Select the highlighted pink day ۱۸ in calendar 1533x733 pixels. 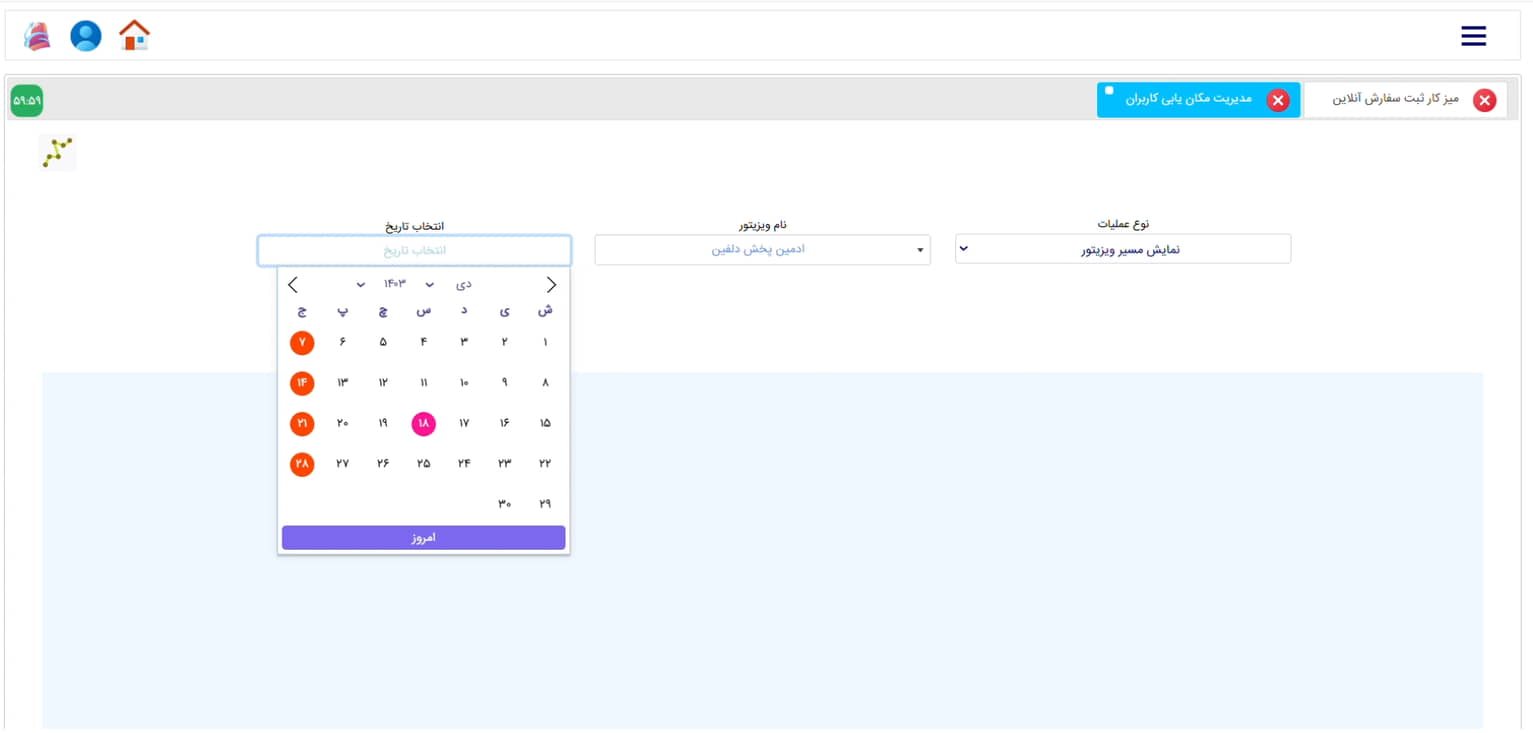pos(423,424)
